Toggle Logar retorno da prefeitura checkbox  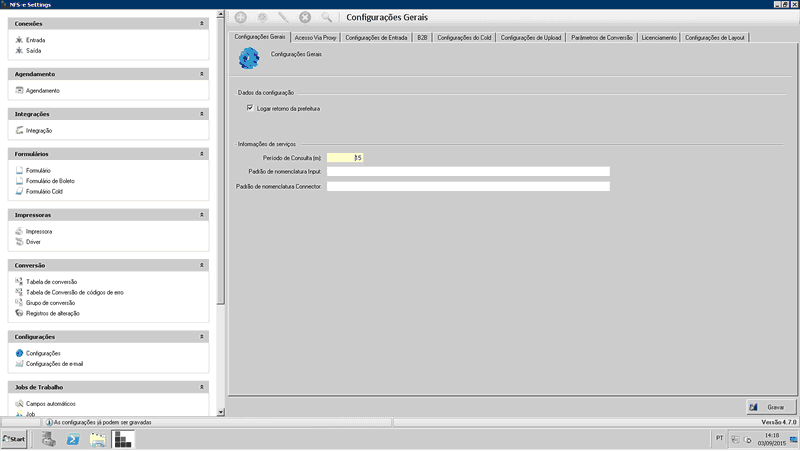[x=250, y=108]
